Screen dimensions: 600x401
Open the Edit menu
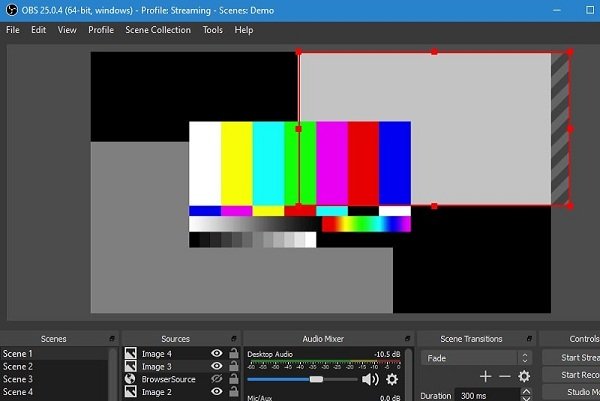click(38, 30)
